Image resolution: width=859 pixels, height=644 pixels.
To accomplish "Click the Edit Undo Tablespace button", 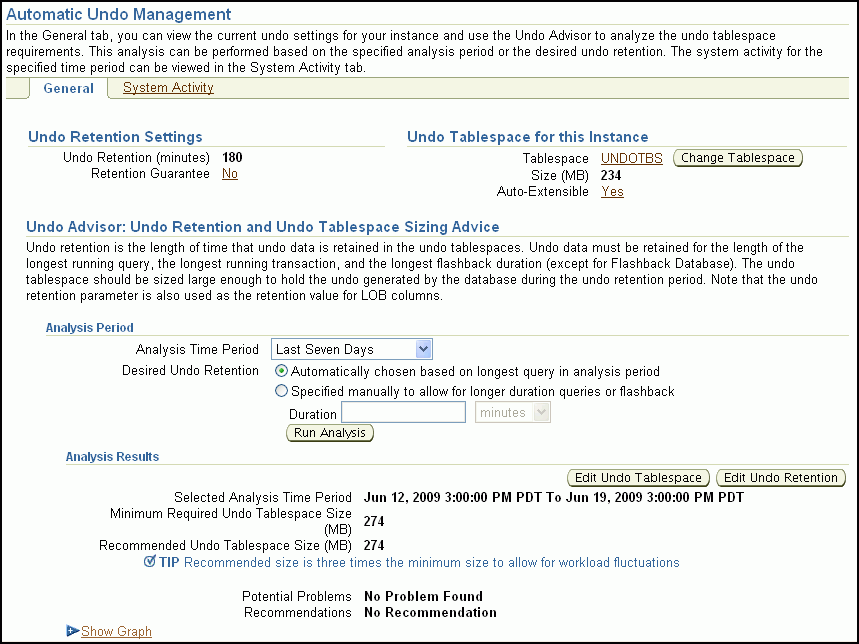I will click(638, 478).
